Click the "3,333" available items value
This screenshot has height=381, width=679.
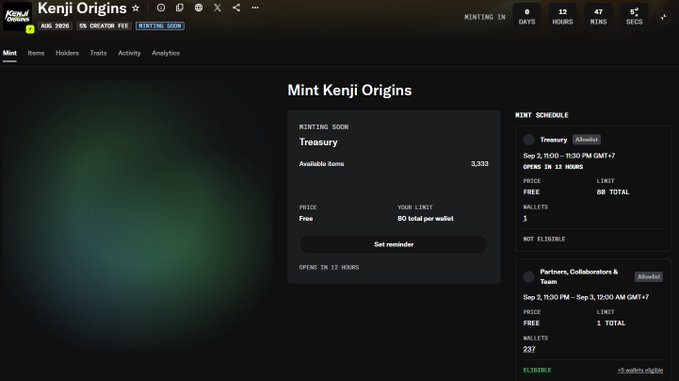[479, 164]
